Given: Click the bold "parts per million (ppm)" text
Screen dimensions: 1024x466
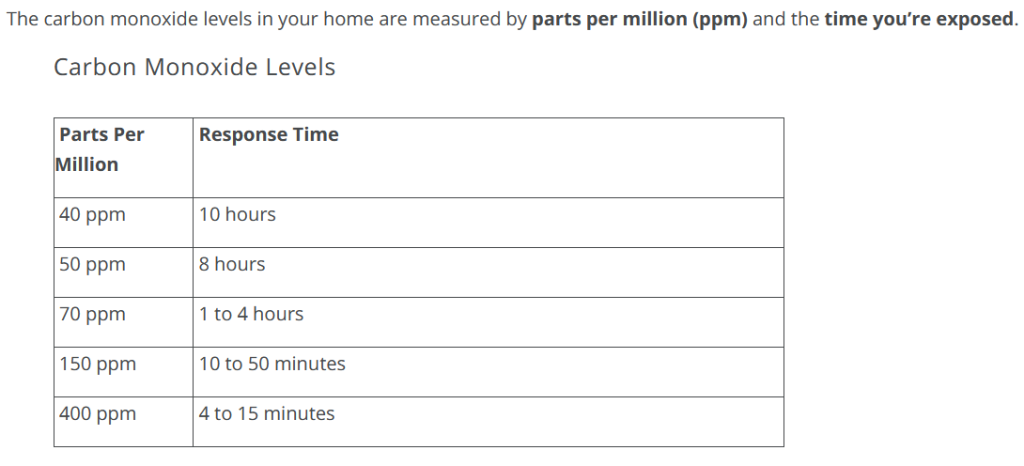Looking at the screenshot, I should (639, 21).
